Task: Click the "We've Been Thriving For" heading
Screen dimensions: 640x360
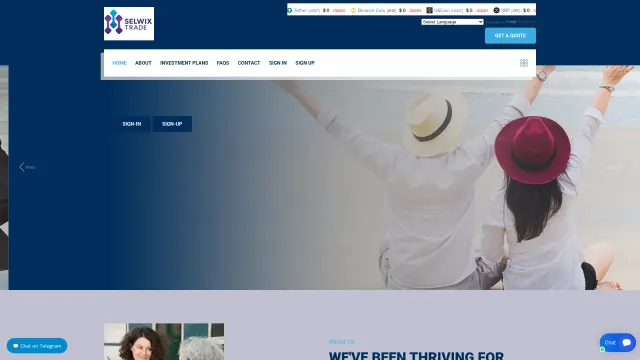Action: click(416, 355)
